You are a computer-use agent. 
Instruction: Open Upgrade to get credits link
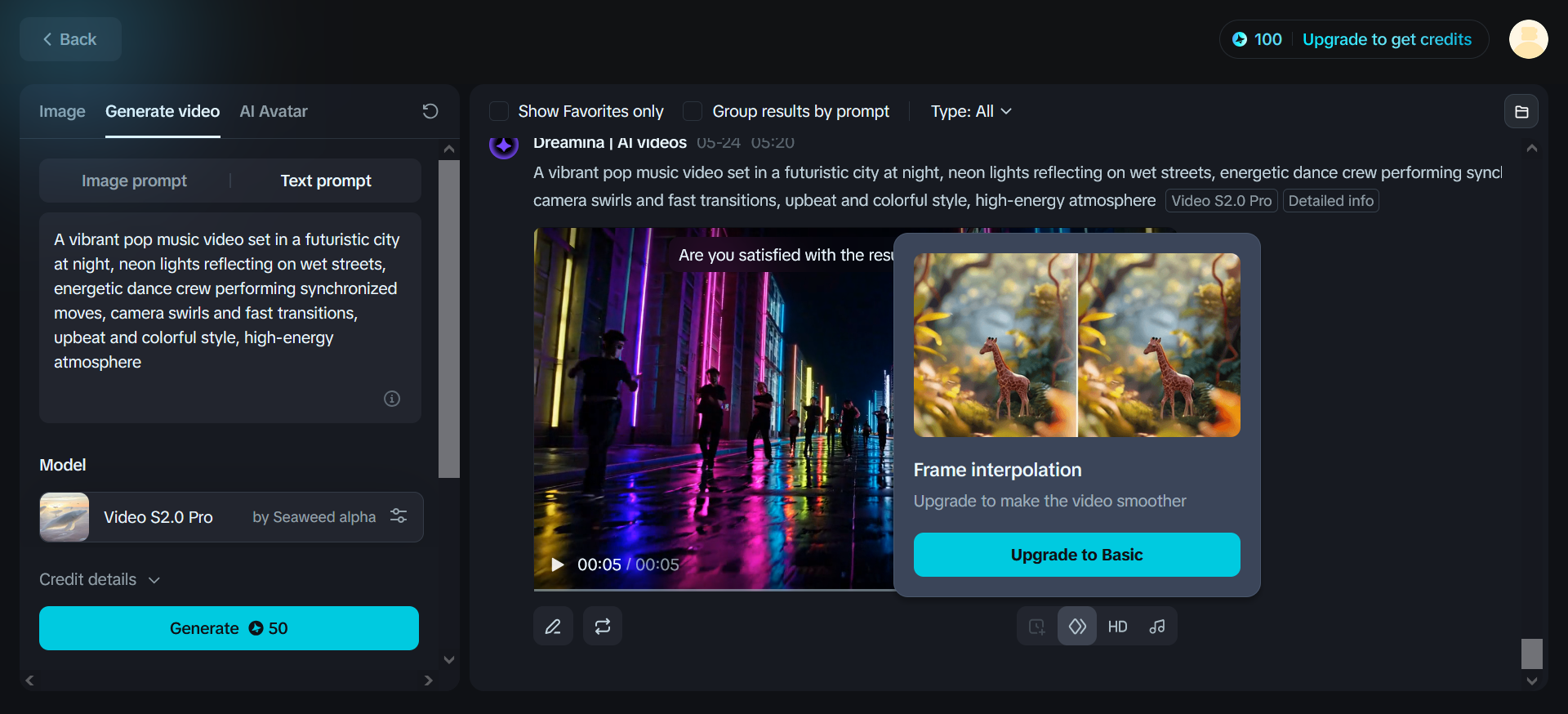pyautogui.click(x=1387, y=39)
